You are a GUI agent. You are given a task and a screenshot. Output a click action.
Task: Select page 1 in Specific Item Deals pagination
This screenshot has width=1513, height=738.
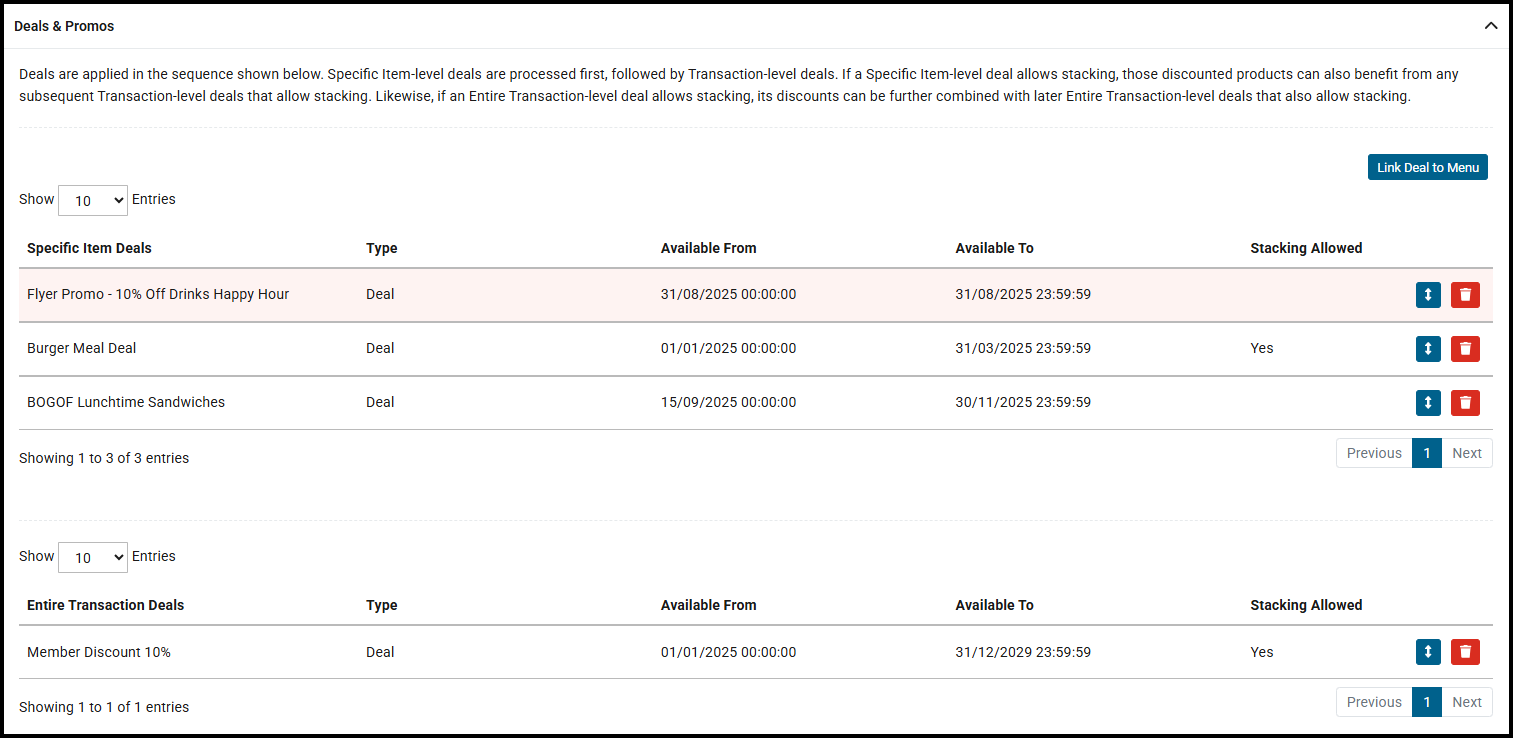tap(1426, 453)
